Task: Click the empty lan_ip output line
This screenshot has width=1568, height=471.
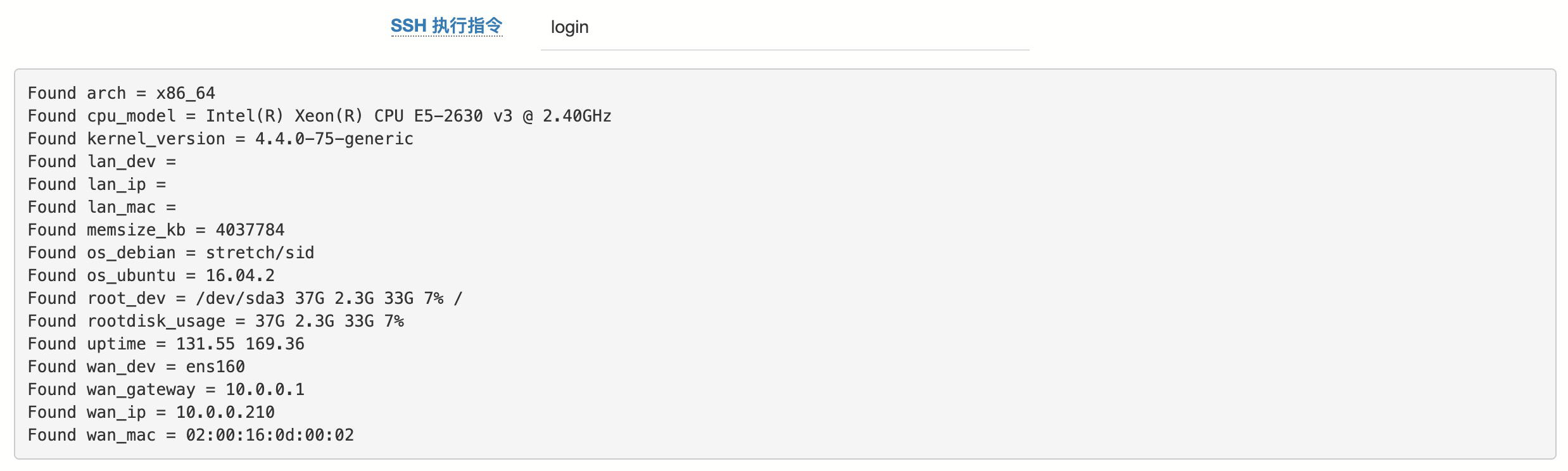Action: pyautogui.click(x=97, y=185)
